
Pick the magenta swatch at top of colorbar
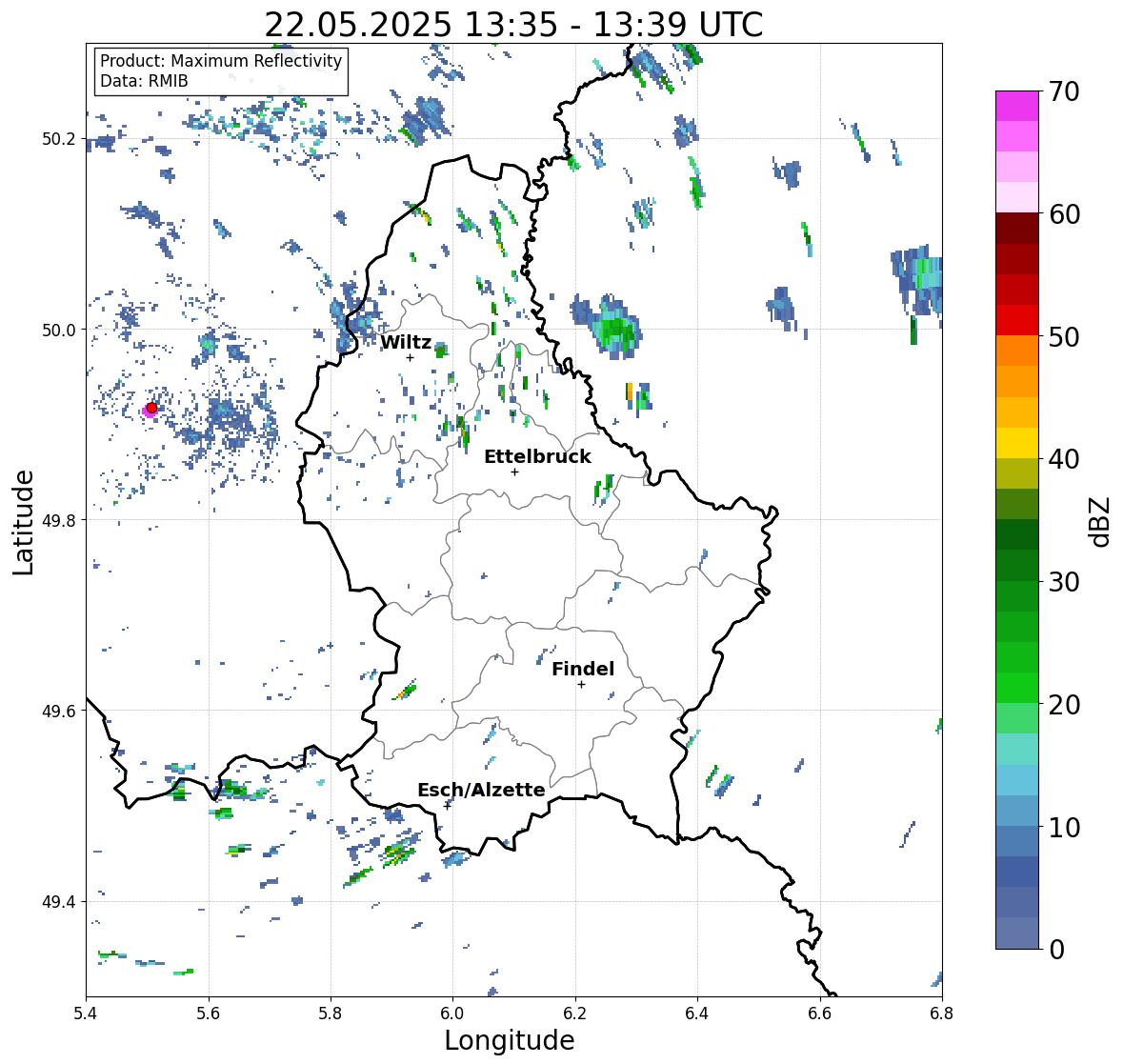coord(1017,106)
